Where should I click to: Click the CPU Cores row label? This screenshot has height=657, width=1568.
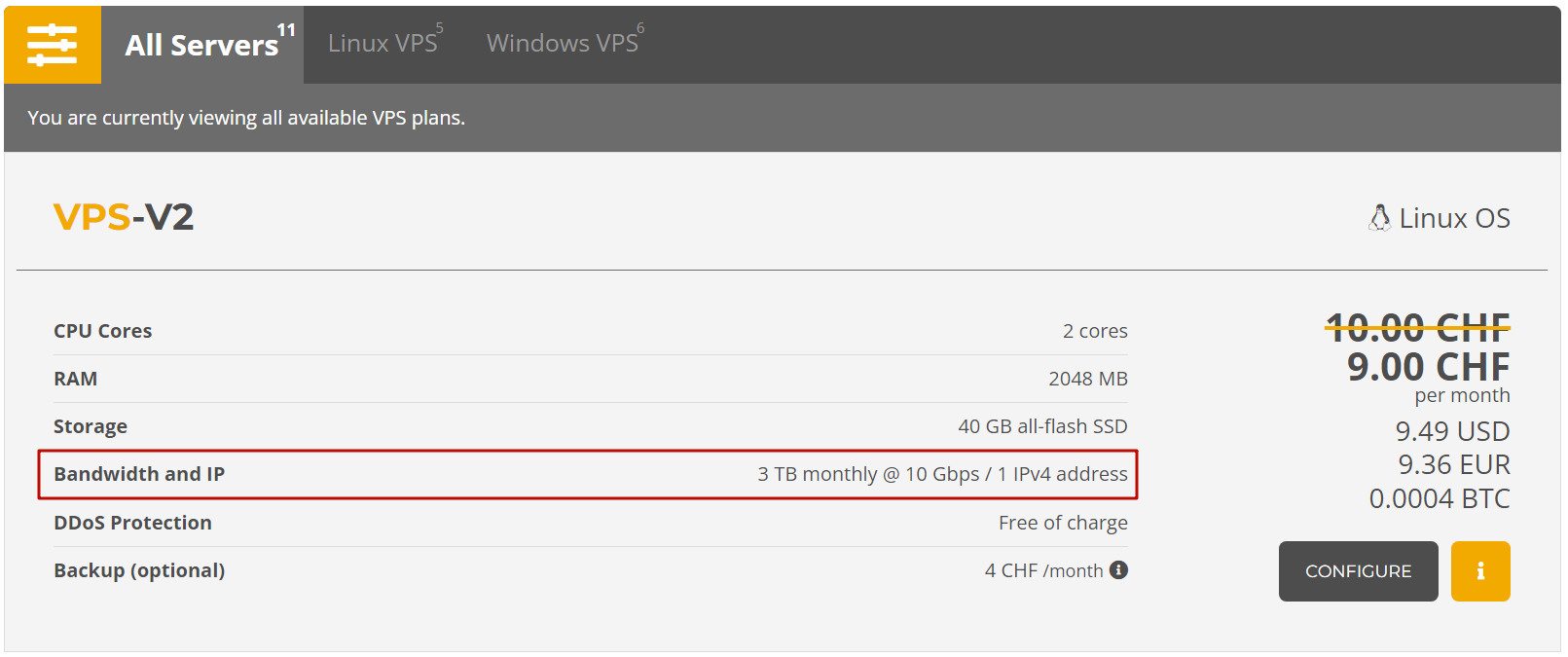[x=103, y=331]
